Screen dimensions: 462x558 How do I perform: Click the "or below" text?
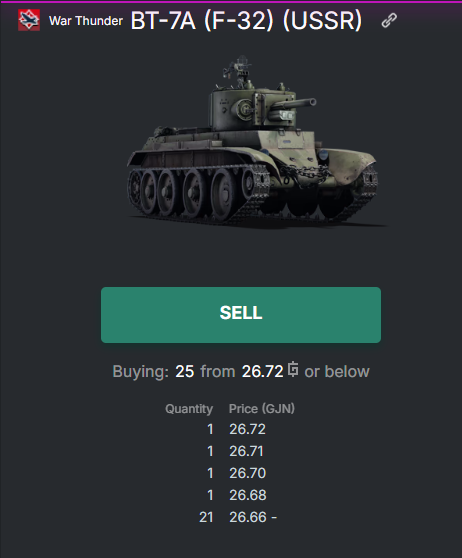[x=337, y=372]
